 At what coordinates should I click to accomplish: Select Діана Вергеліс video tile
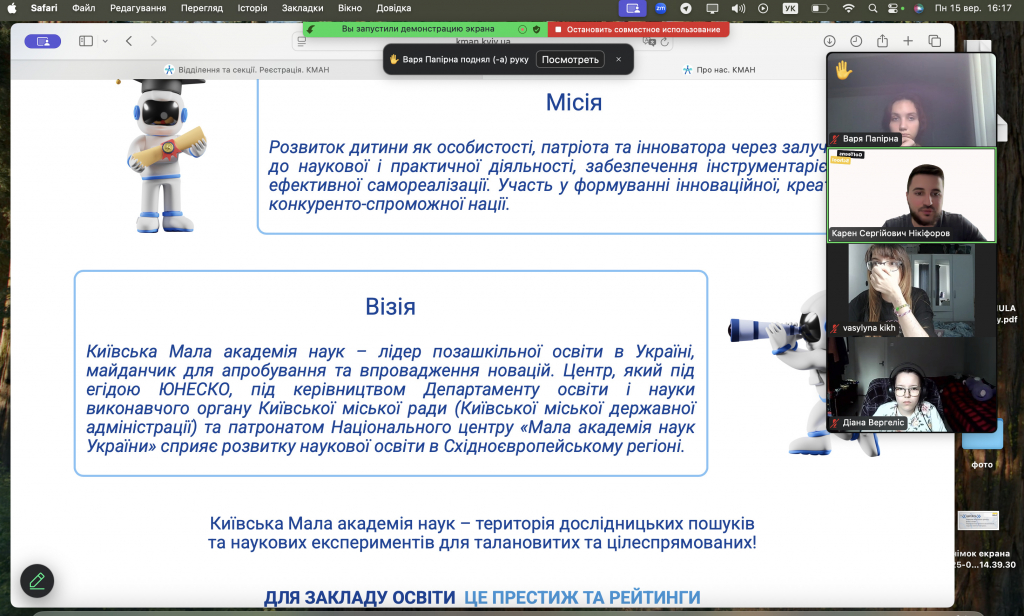[x=912, y=385]
